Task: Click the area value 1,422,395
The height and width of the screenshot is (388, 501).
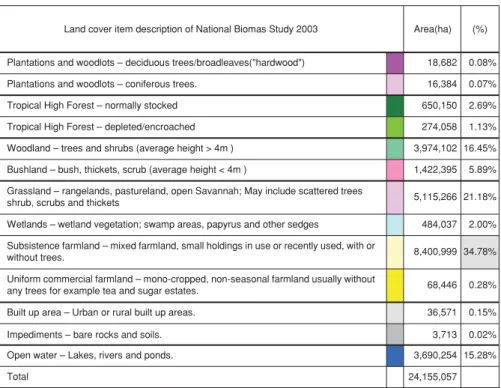Action: 435,170
